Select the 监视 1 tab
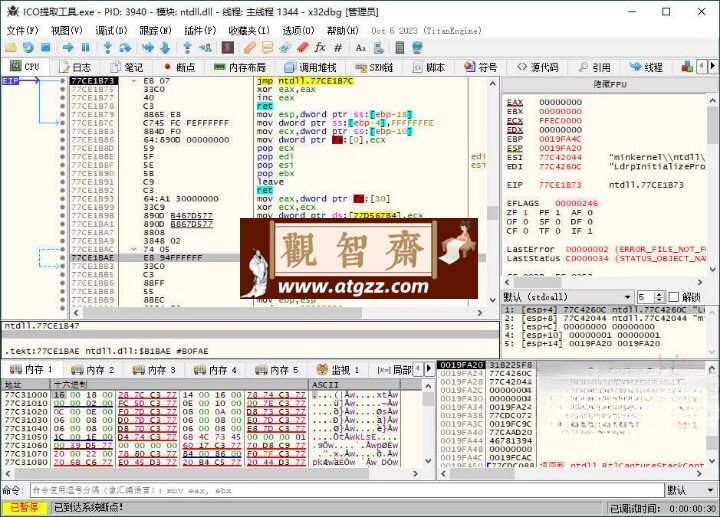Image resolution: width=720 pixels, height=517 pixels. (x=338, y=369)
